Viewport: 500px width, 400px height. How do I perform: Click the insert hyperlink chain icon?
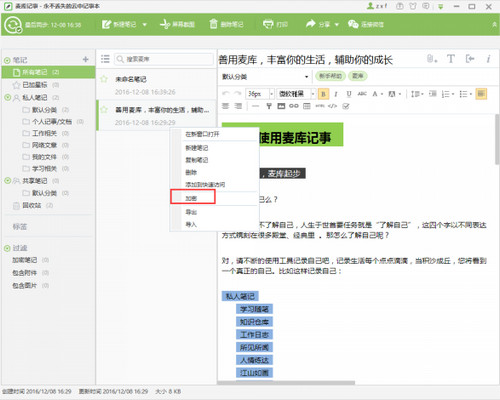tap(294, 106)
